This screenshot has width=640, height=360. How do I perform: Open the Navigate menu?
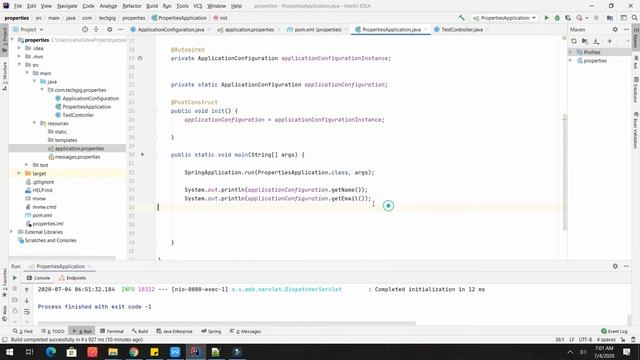click(67, 6)
